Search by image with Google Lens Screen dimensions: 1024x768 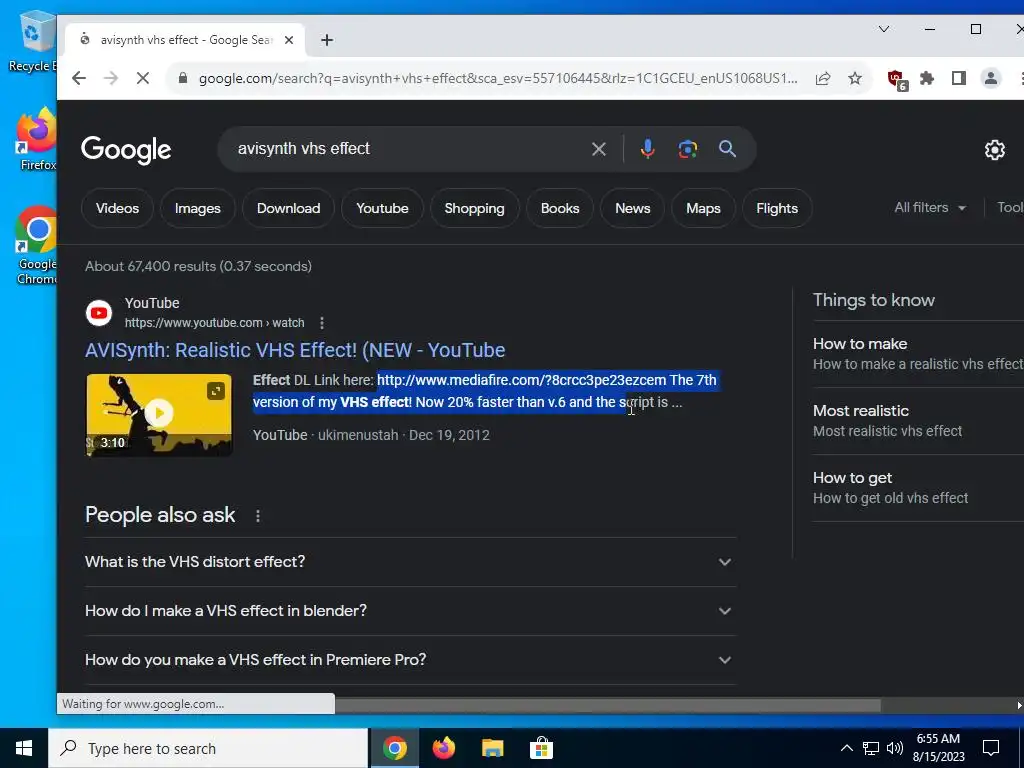pos(688,150)
